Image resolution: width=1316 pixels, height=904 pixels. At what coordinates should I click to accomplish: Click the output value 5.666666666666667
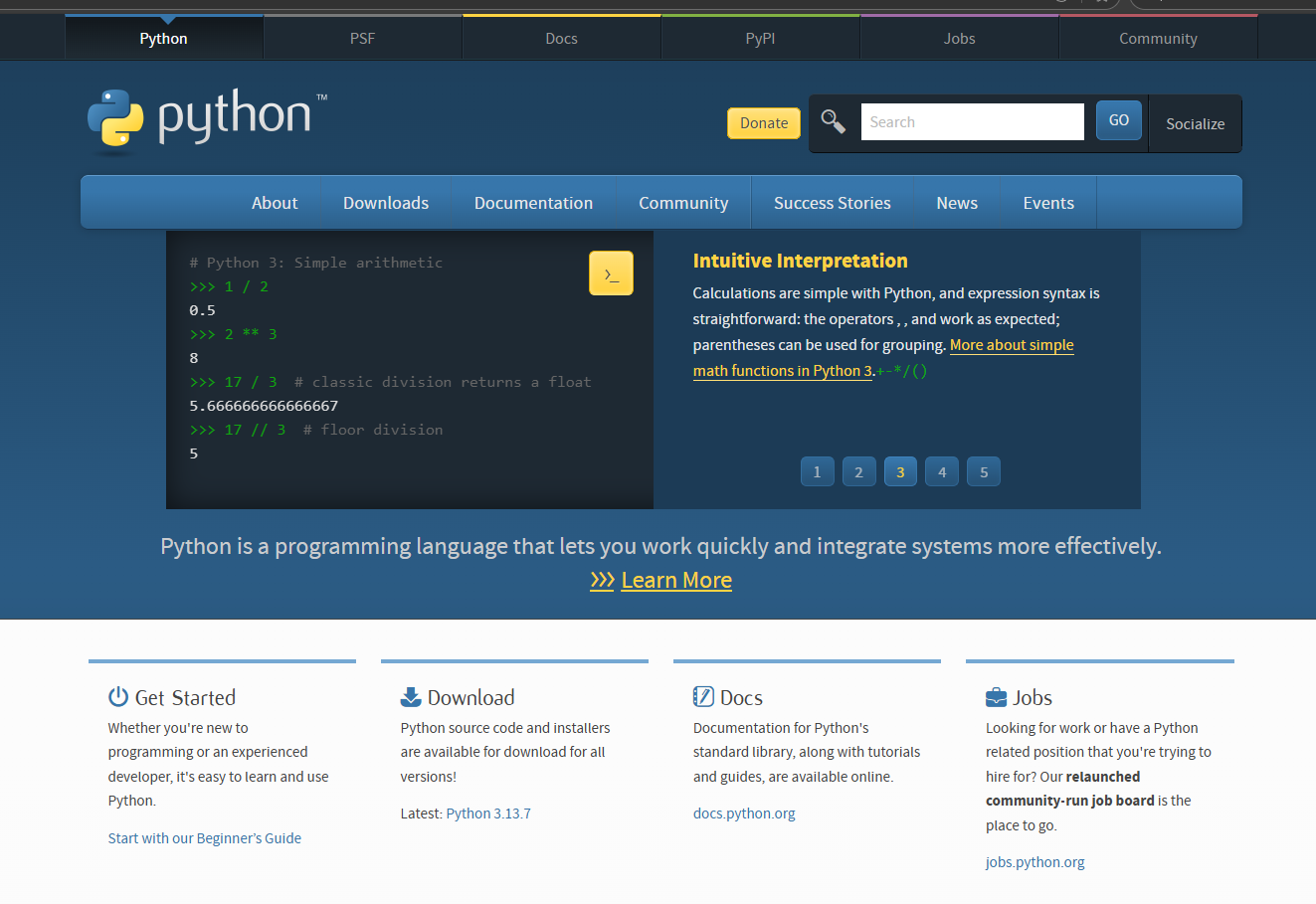point(264,406)
